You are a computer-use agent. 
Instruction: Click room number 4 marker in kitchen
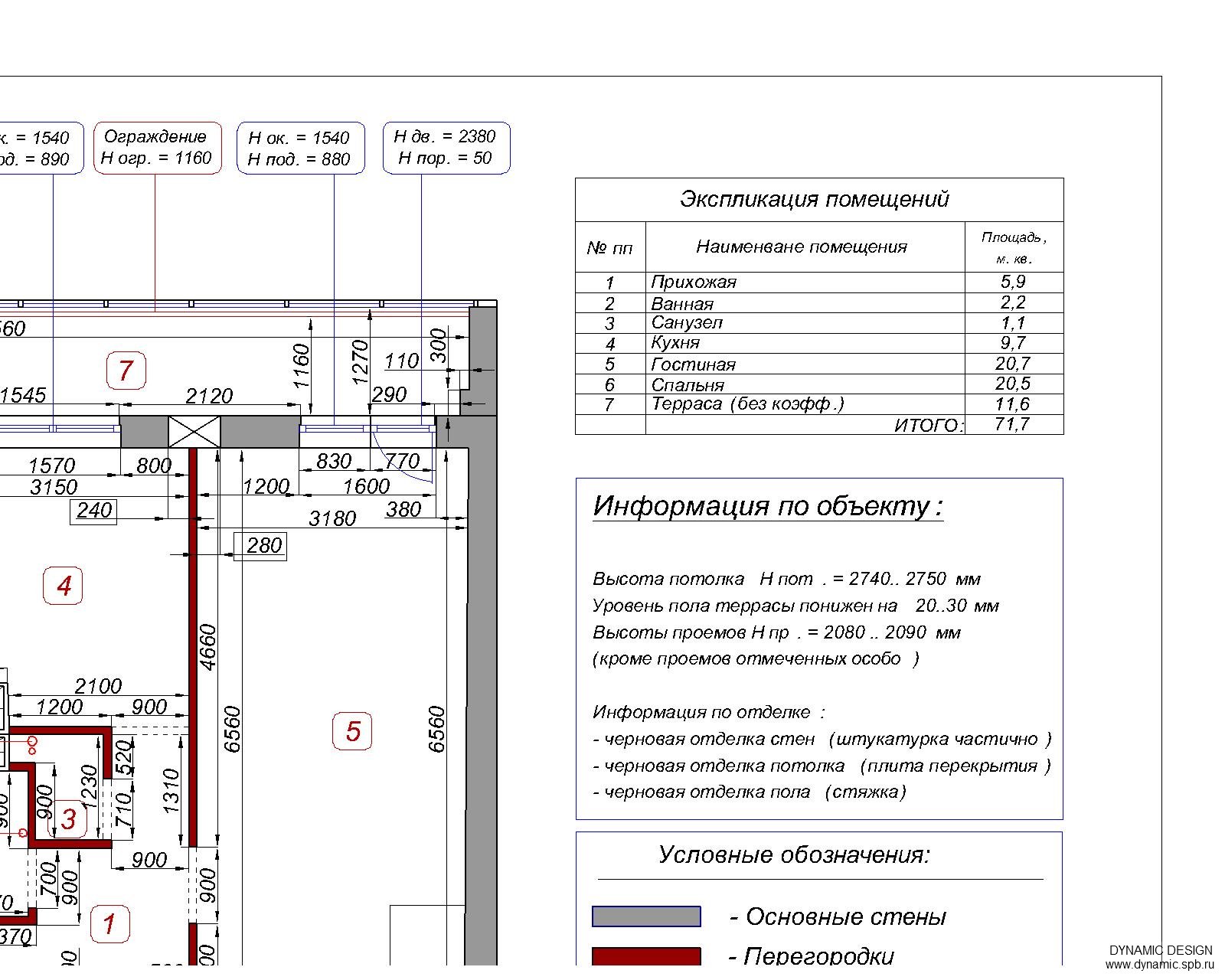64,586
